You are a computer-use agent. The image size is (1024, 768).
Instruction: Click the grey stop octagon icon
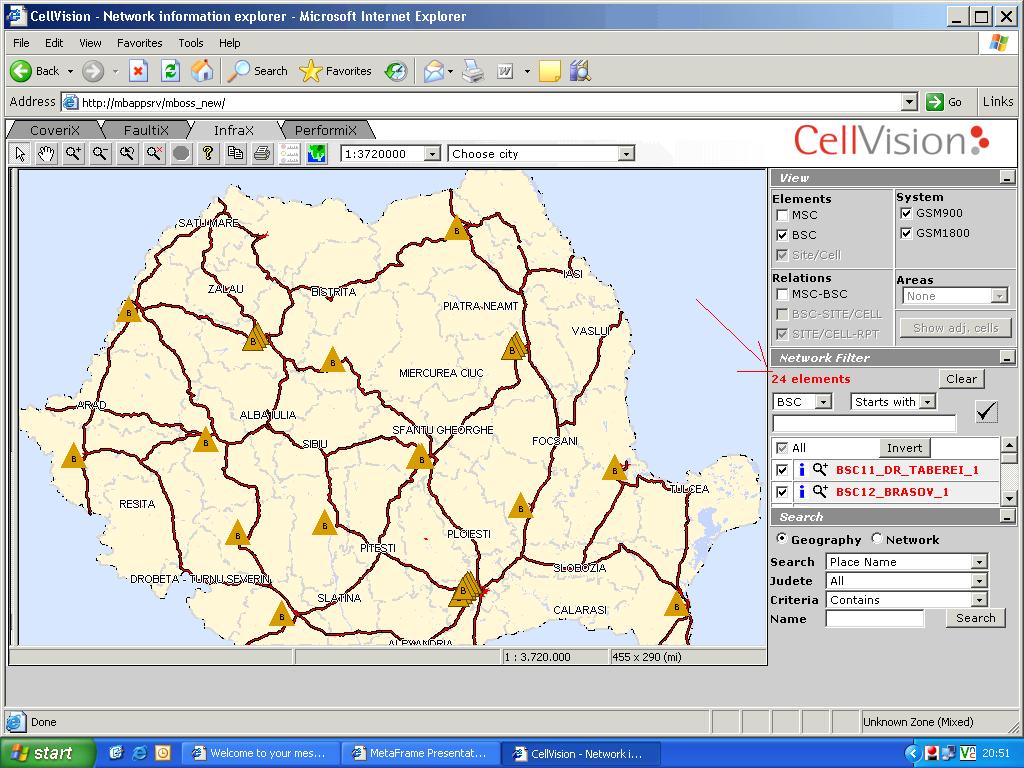(x=181, y=154)
